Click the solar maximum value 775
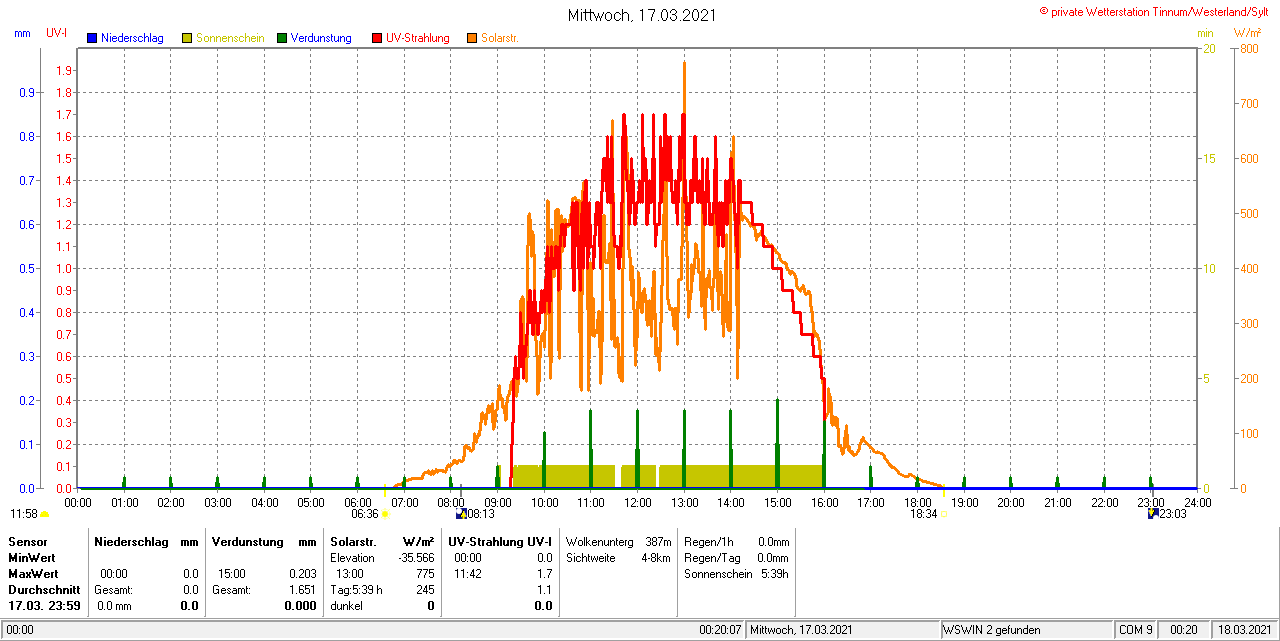This screenshot has width=1280, height=641. click(425, 574)
